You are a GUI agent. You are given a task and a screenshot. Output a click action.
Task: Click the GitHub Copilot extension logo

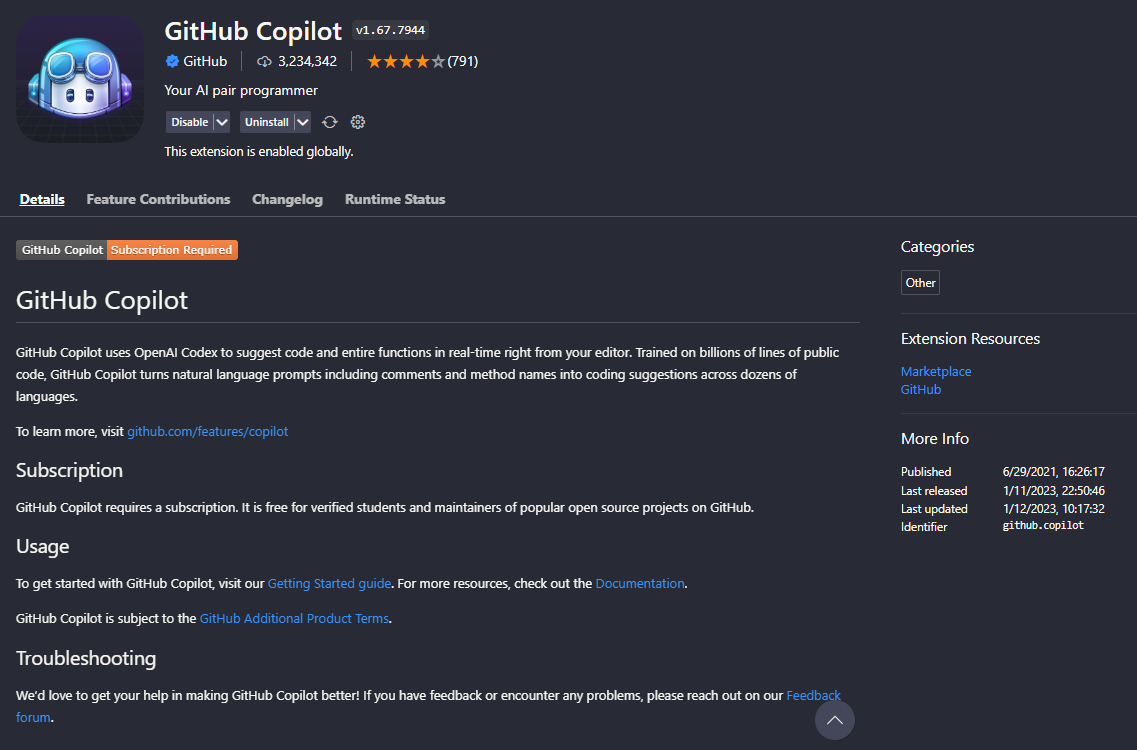pos(80,79)
